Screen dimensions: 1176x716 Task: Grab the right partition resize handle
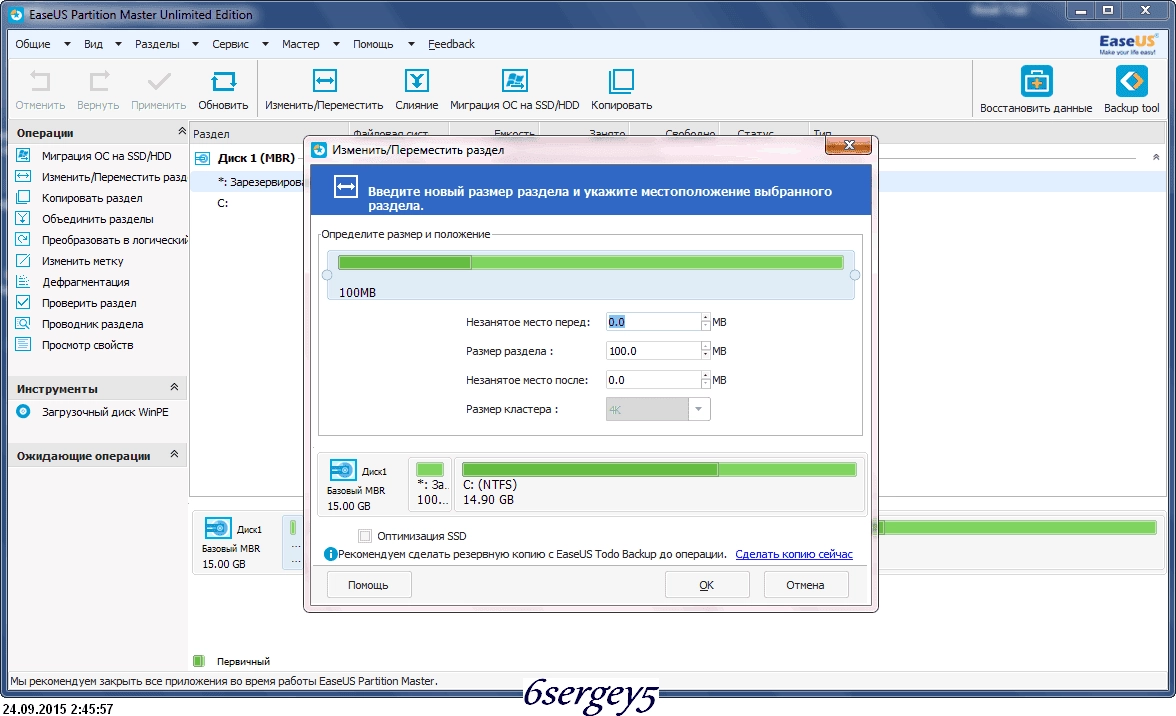855,275
